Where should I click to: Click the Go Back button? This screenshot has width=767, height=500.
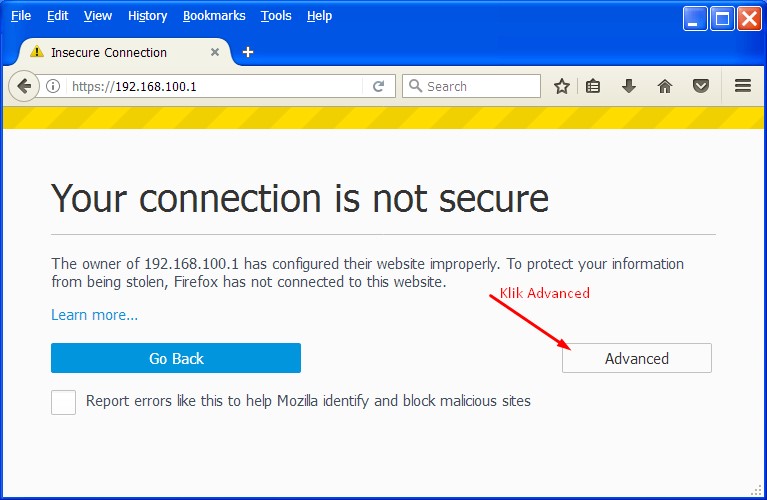tap(176, 358)
